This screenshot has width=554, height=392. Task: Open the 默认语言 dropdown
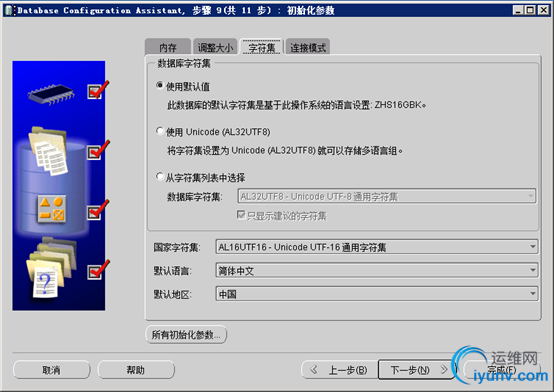pos(377,270)
